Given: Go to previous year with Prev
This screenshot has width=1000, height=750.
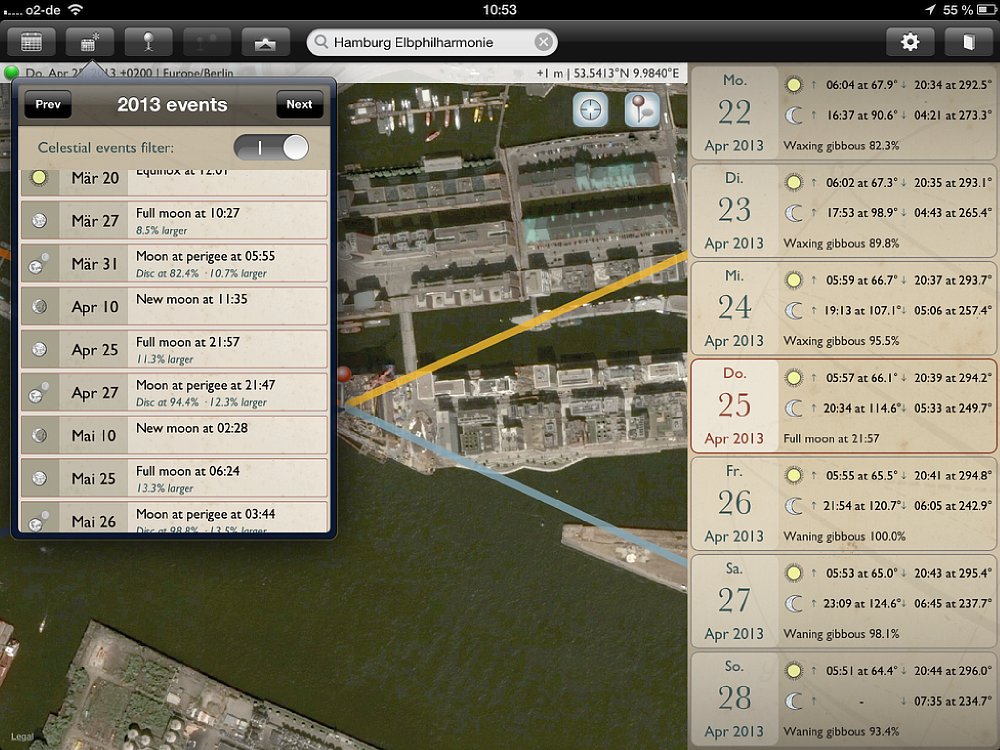Looking at the screenshot, I should pos(47,104).
